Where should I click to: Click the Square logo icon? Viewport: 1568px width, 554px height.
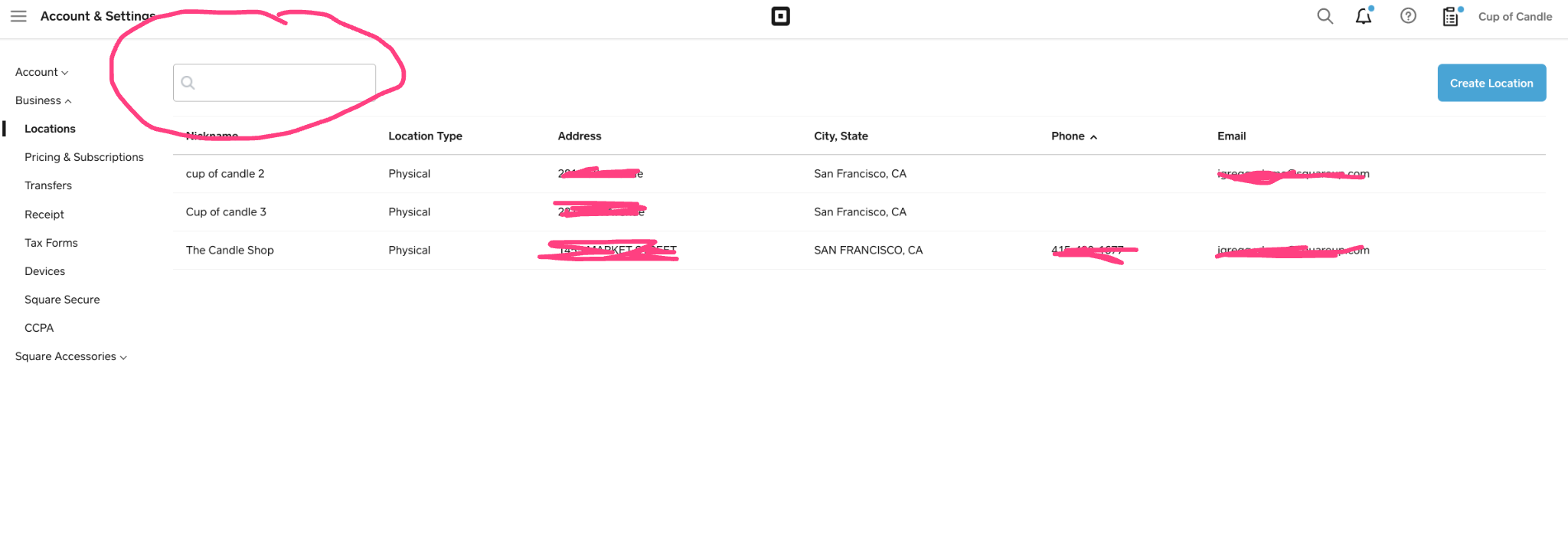click(780, 16)
